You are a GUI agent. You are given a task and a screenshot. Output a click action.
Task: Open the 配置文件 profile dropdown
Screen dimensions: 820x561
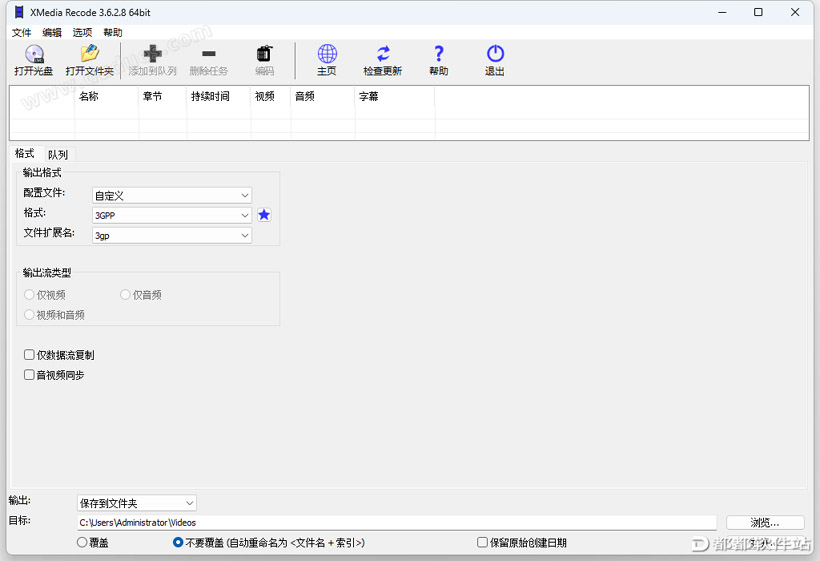(172, 196)
